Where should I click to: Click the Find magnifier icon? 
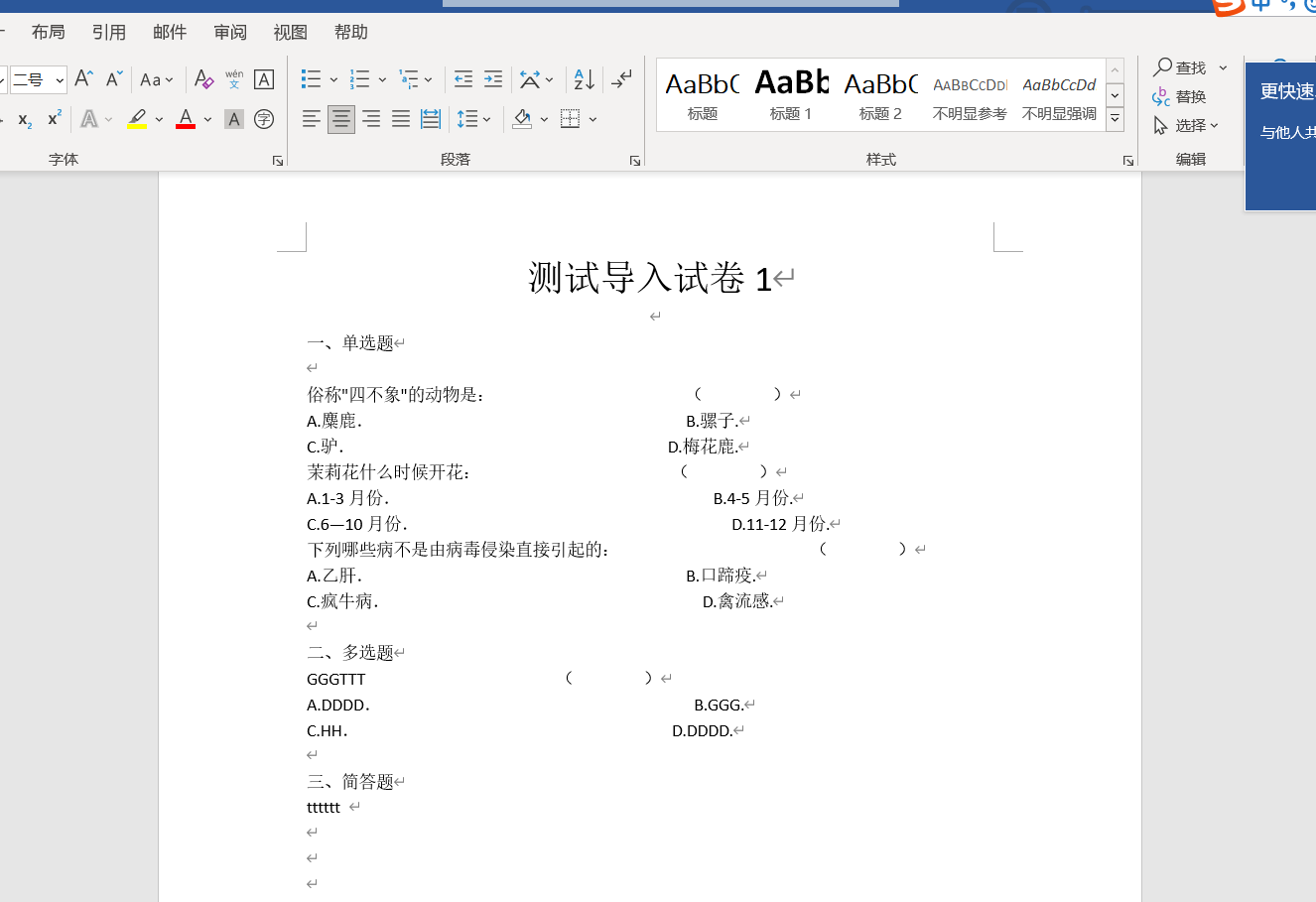[x=1163, y=66]
